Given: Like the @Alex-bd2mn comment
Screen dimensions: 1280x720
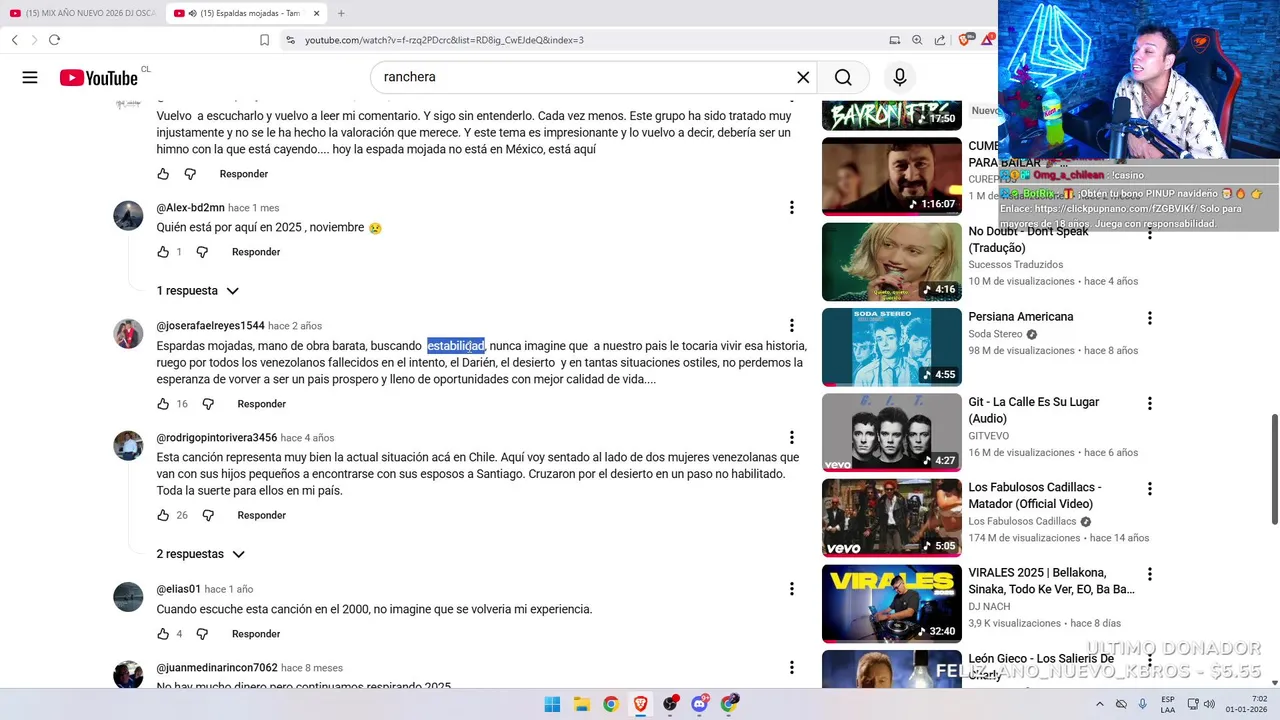Looking at the screenshot, I should click(x=163, y=252).
